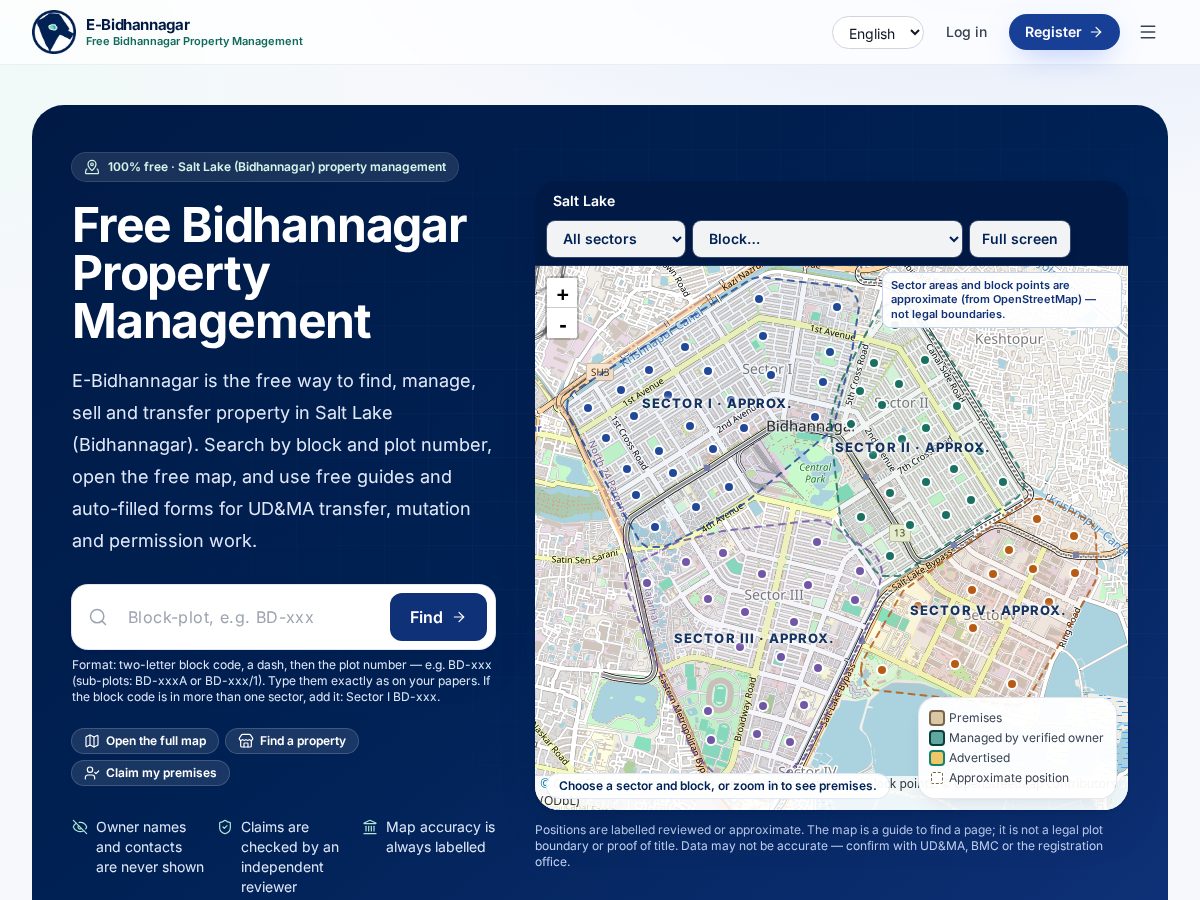Click the SECTOR V · APPROX. map label
Screen dimensions: 1200x900
coord(987,610)
